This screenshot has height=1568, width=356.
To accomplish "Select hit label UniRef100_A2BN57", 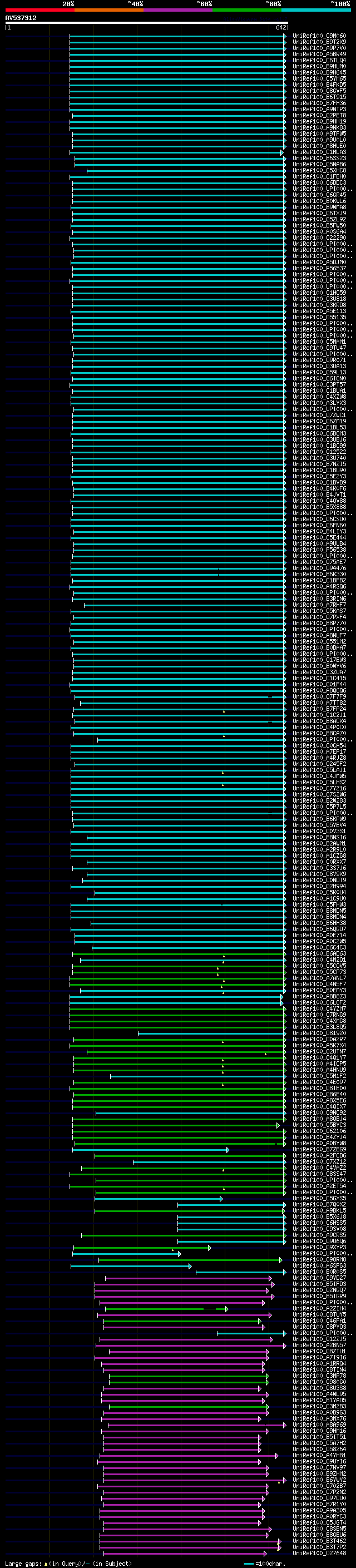I will point(319,1345).
